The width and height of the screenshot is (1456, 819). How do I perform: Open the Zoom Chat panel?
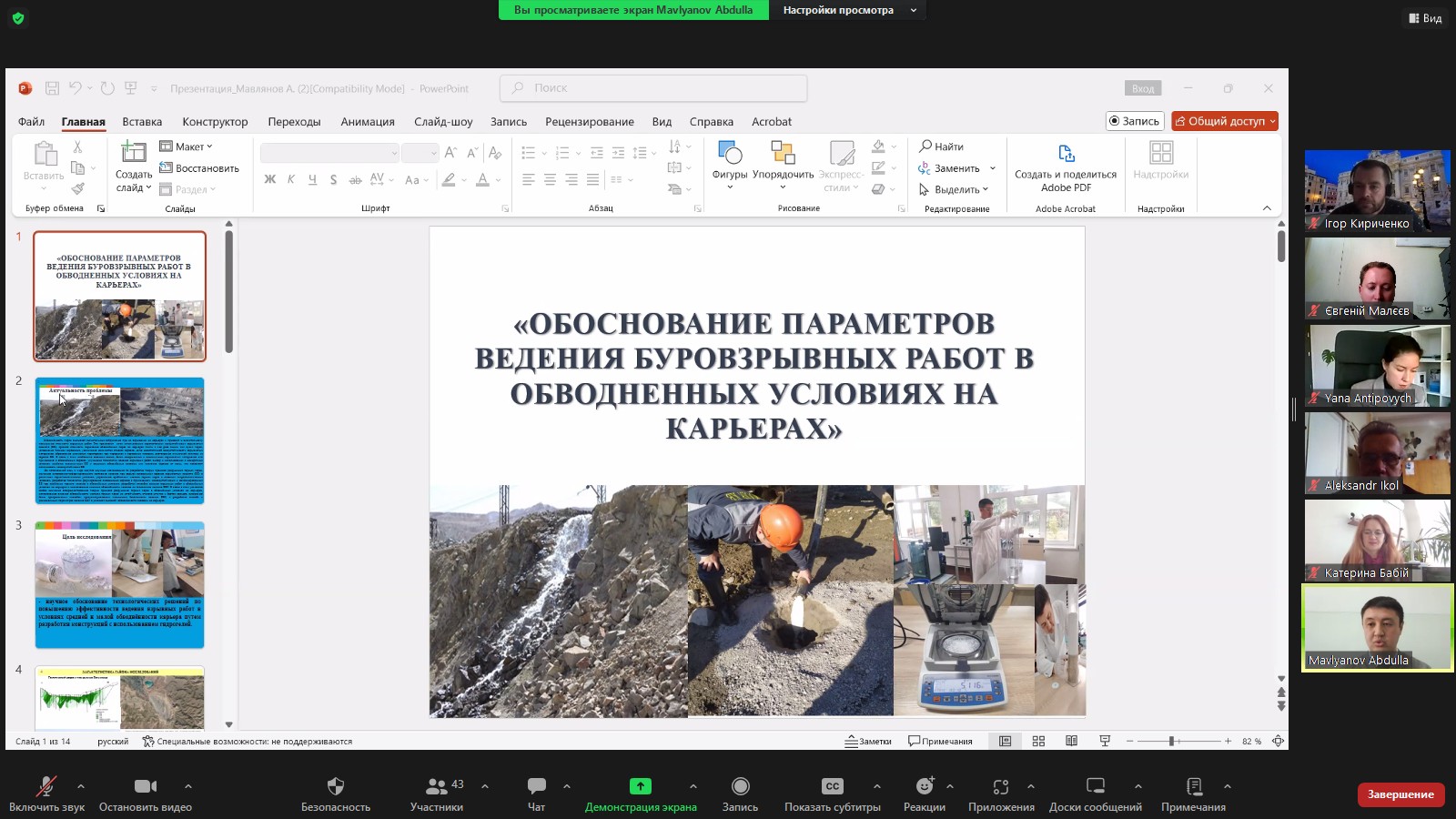click(536, 786)
